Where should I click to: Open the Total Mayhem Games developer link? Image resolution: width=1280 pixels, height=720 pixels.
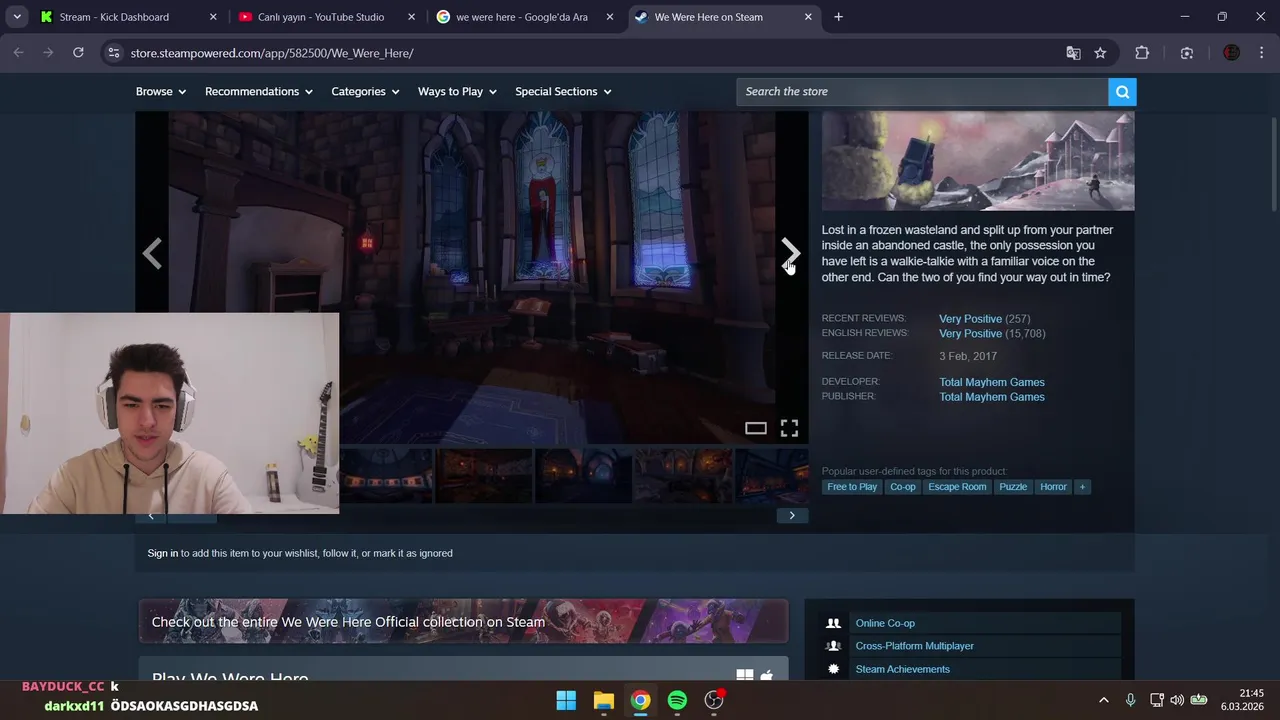(x=992, y=382)
